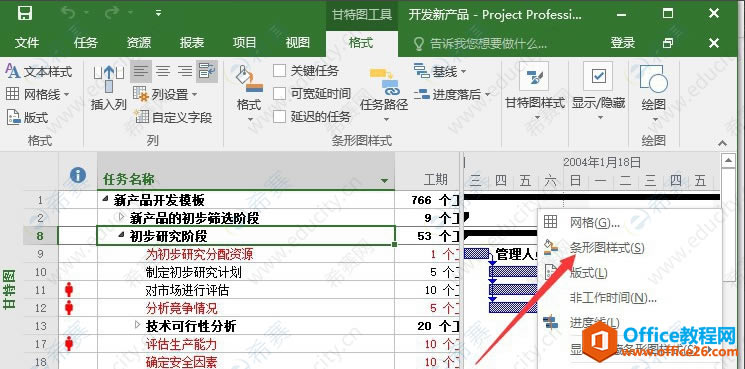Toggle wrap text icon
Screen dimensions: 745x369
(207, 72)
